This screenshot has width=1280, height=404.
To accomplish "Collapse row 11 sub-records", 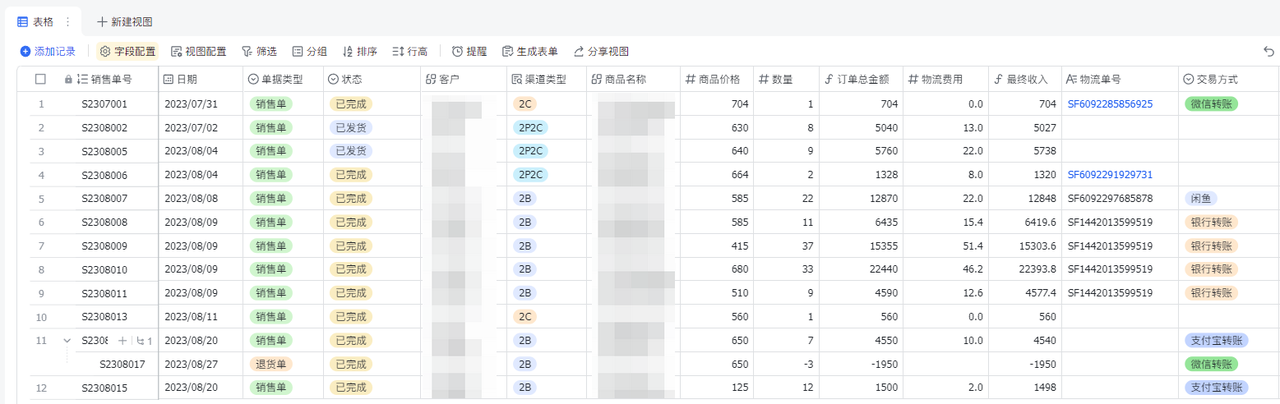I will (x=67, y=341).
